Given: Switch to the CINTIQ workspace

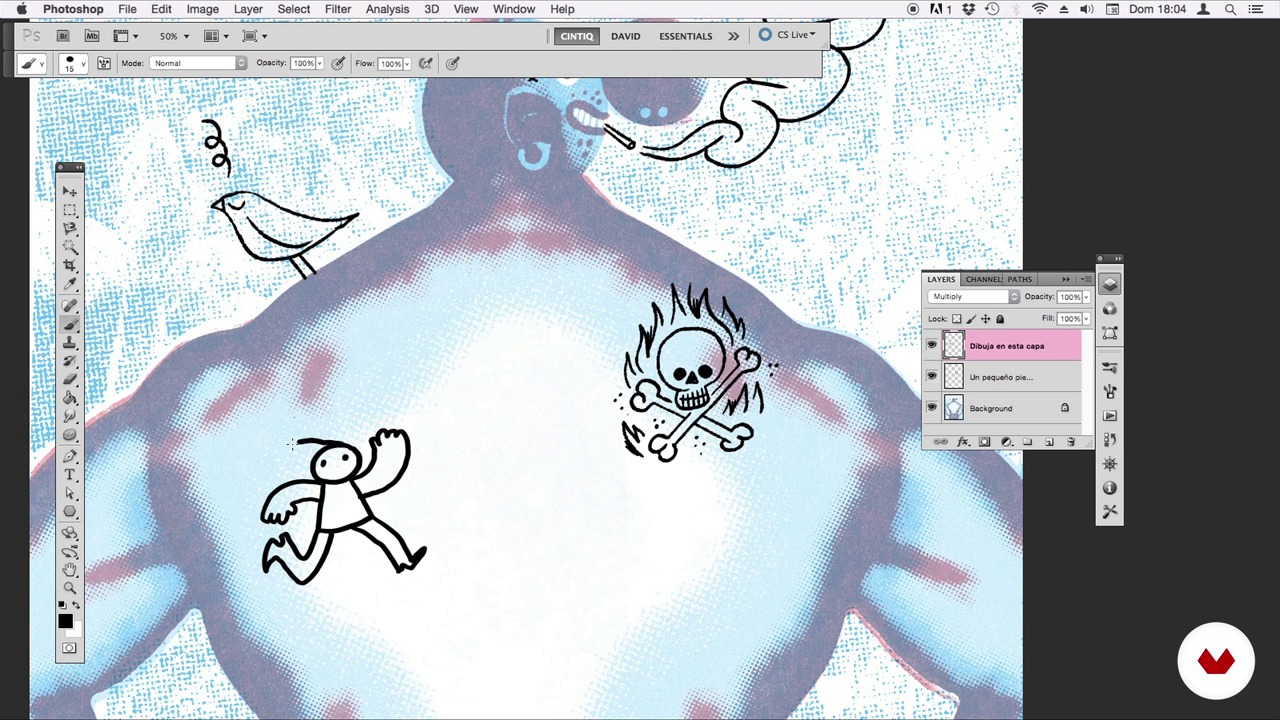Looking at the screenshot, I should 576,36.
